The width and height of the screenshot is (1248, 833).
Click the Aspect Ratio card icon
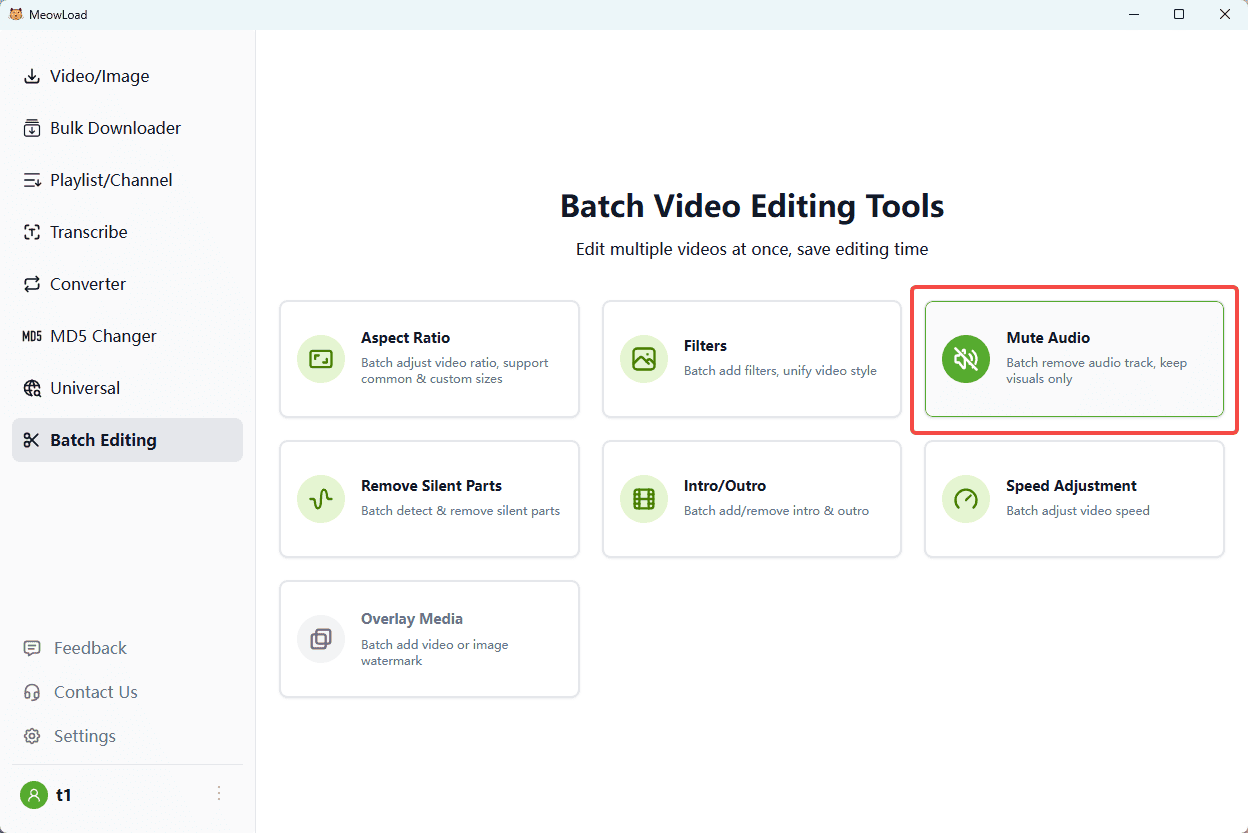pos(321,359)
